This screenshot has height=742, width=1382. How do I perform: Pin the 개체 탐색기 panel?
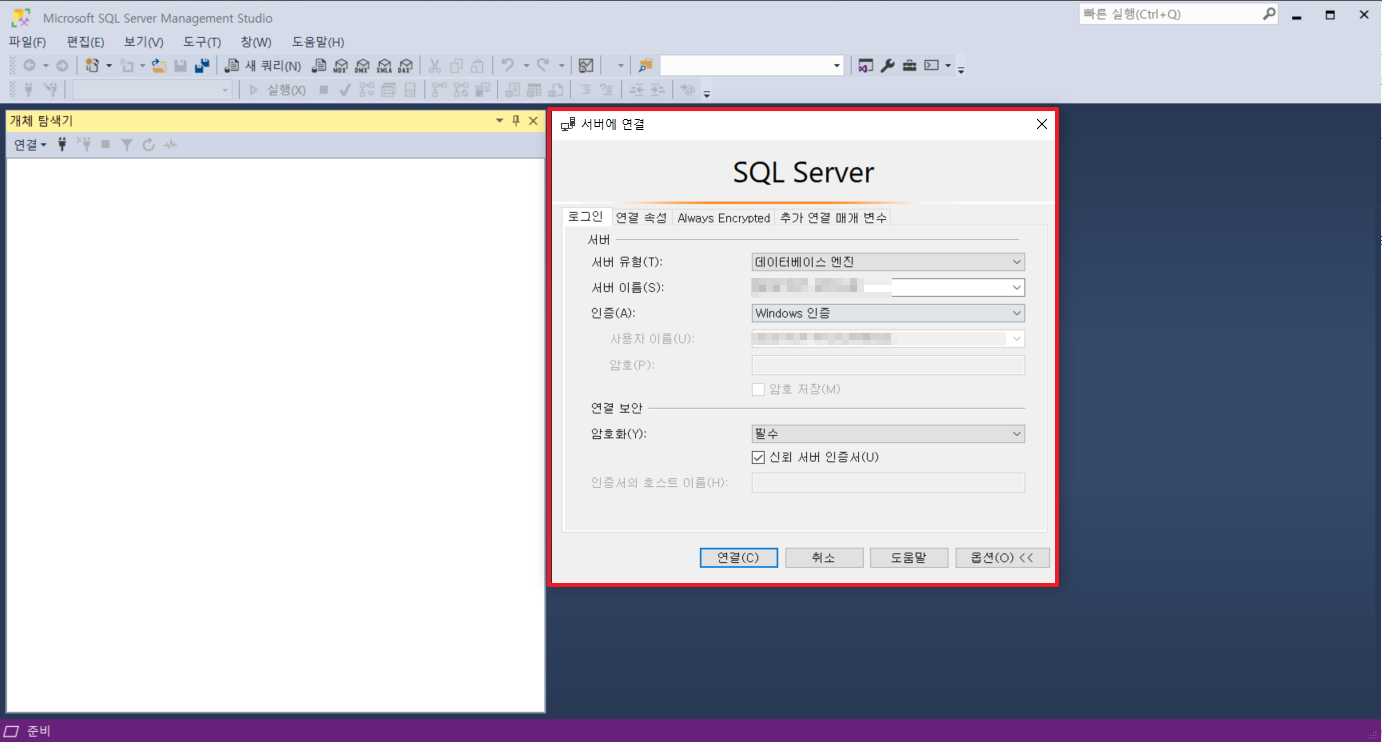pos(516,121)
